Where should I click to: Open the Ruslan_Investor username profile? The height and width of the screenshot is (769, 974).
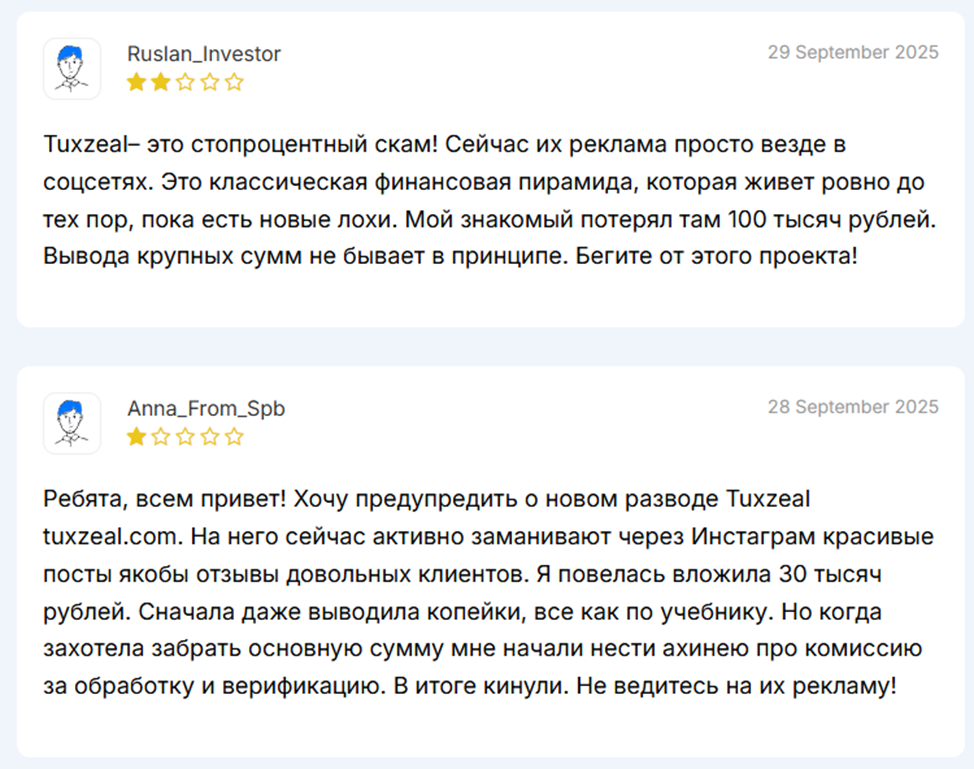coord(204,54)
